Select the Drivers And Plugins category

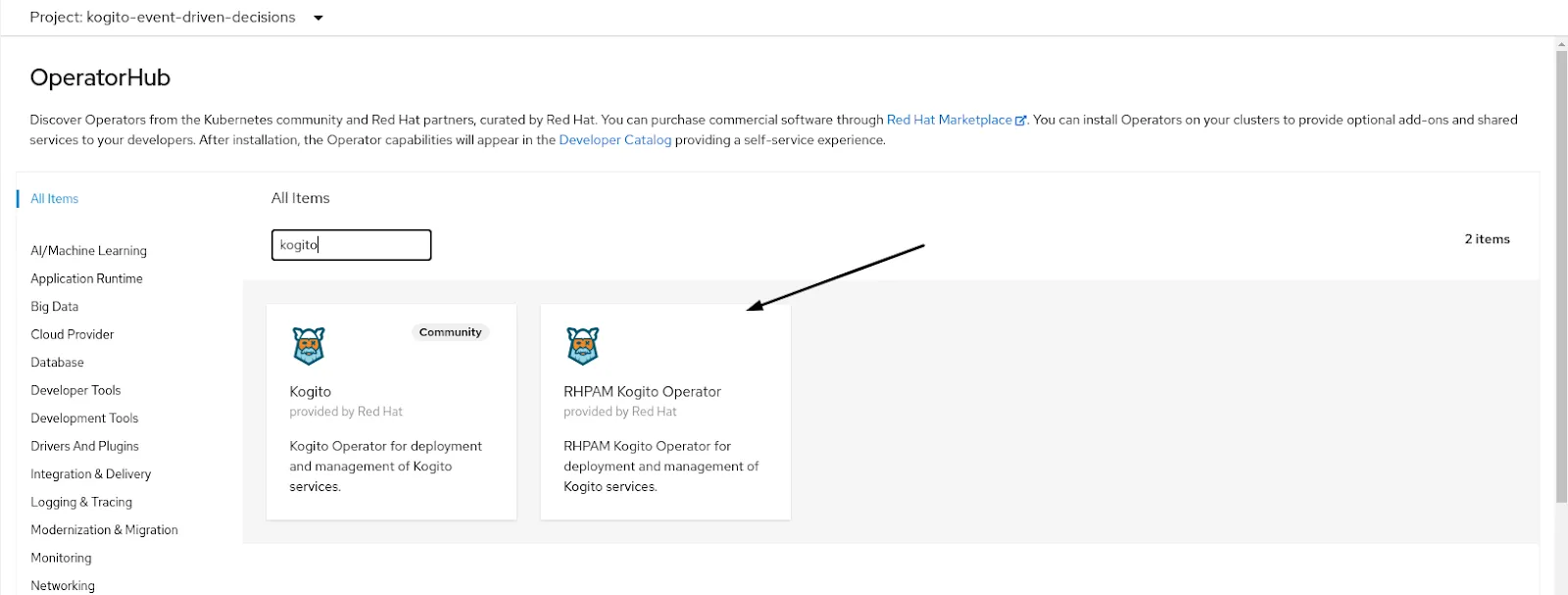tap(84, 446)
